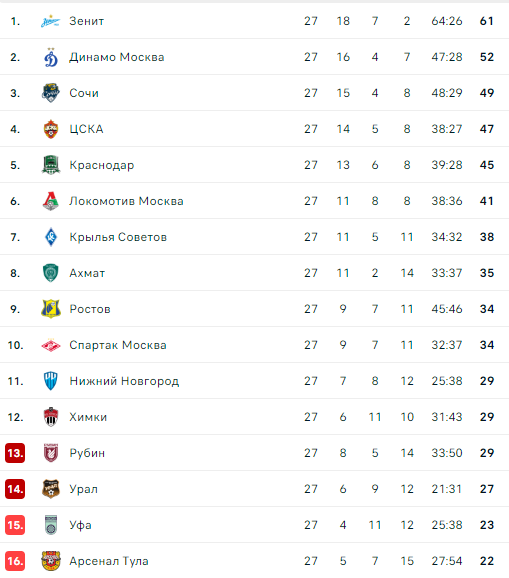
Task: Click Зенит's points total 61
Action: click(487, 21)
